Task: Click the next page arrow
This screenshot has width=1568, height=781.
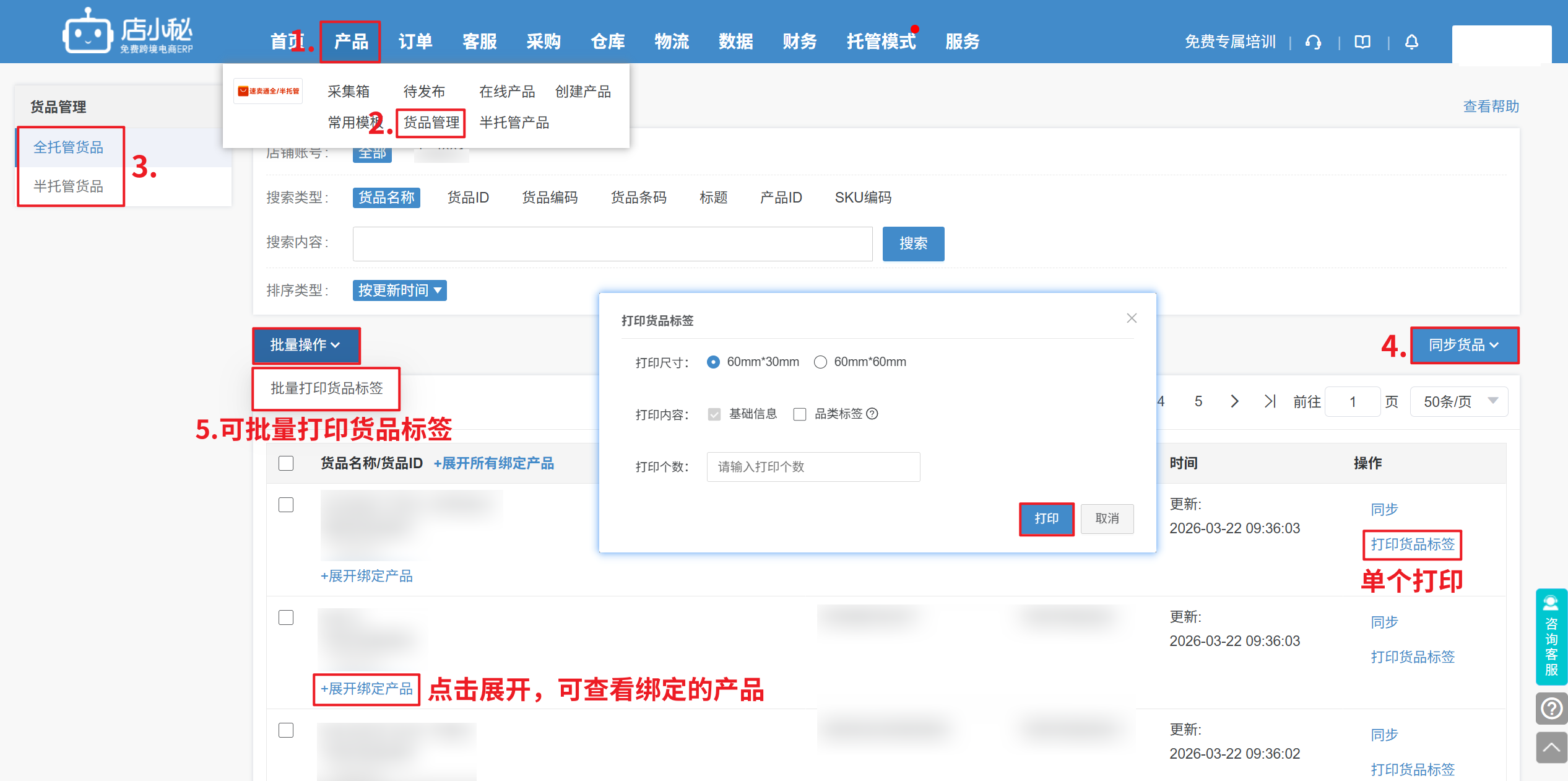Action: (x=1234, y=401)
